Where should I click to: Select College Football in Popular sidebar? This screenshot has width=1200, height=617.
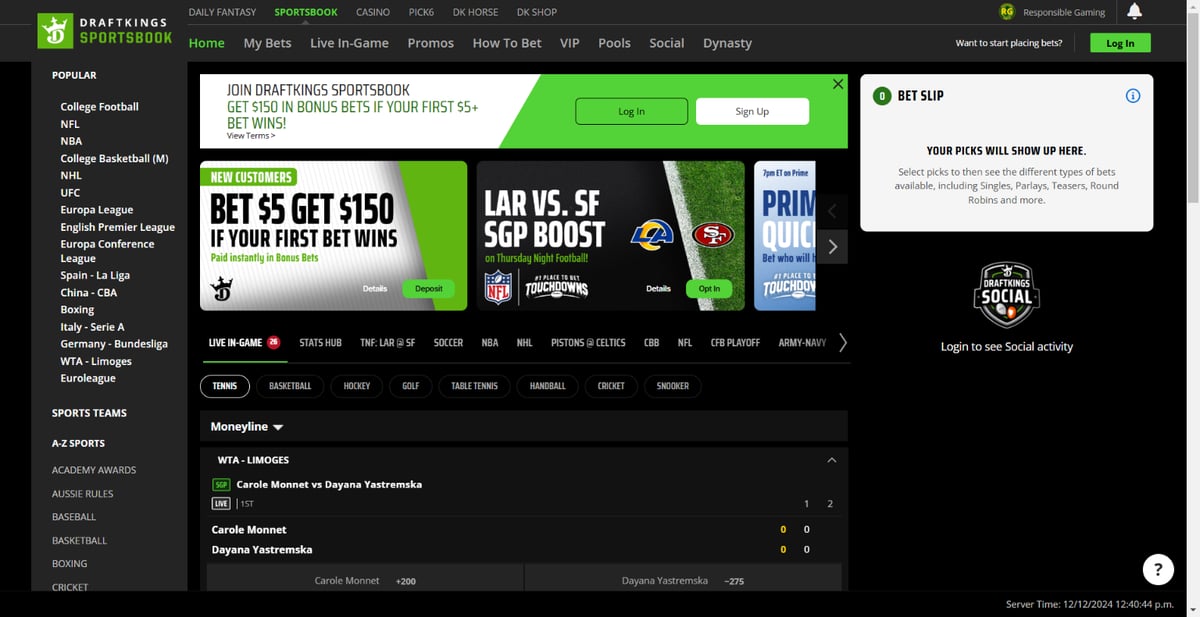tap(99, 107)
